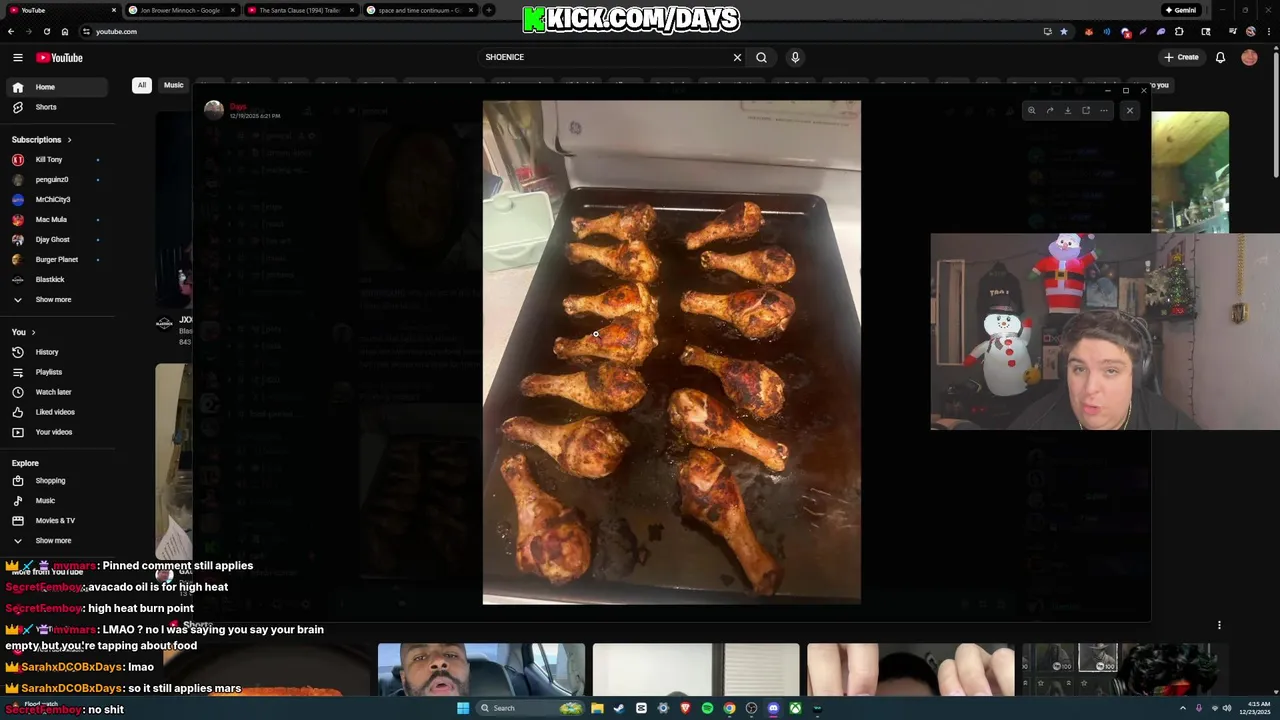Click the MetaMask fox extension icon
The image size is (1280, 720).
(1089, 31)
